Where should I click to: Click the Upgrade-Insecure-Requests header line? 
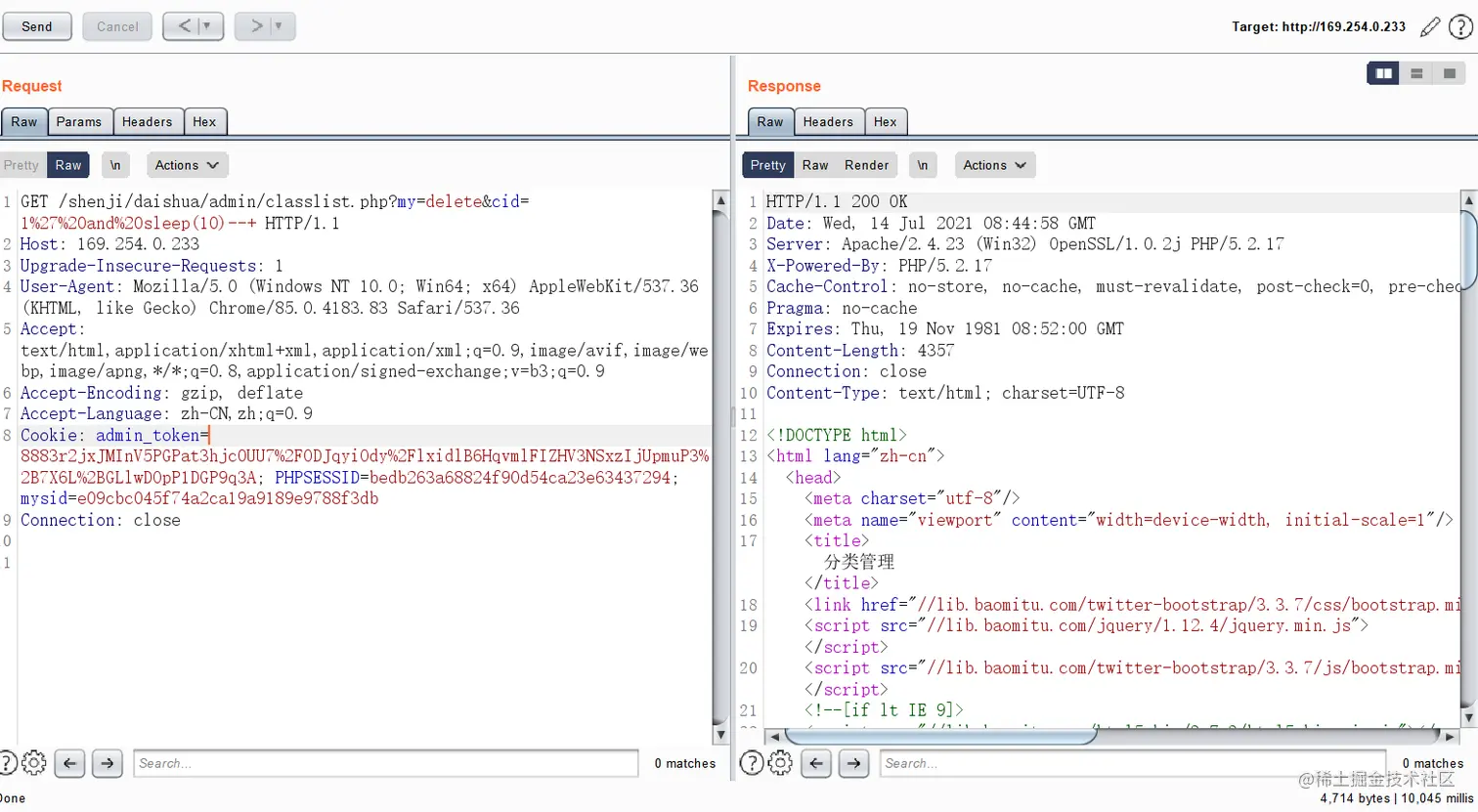(x=152, y=266)
